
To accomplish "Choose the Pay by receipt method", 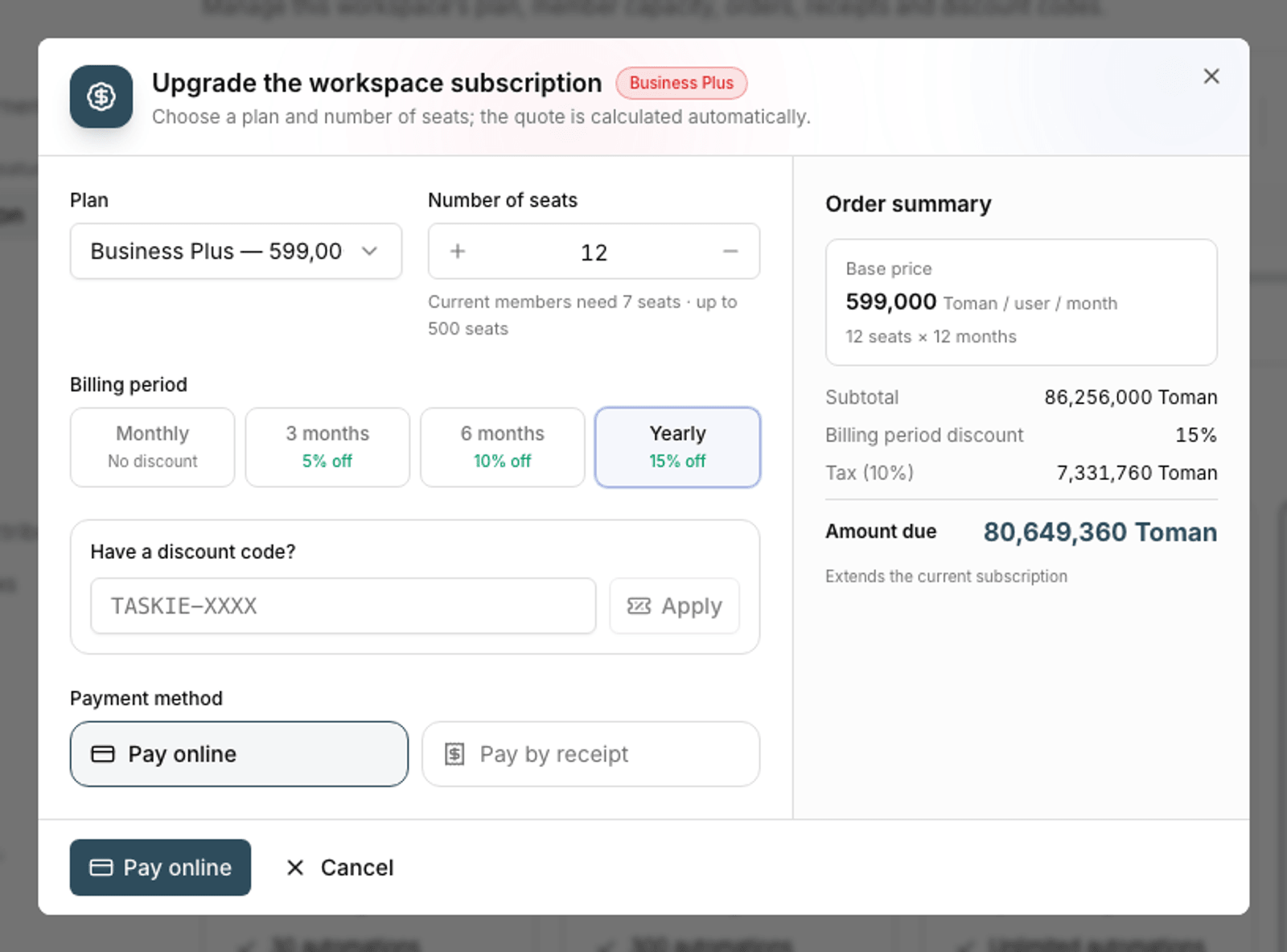I will click(x=591, y=754).
